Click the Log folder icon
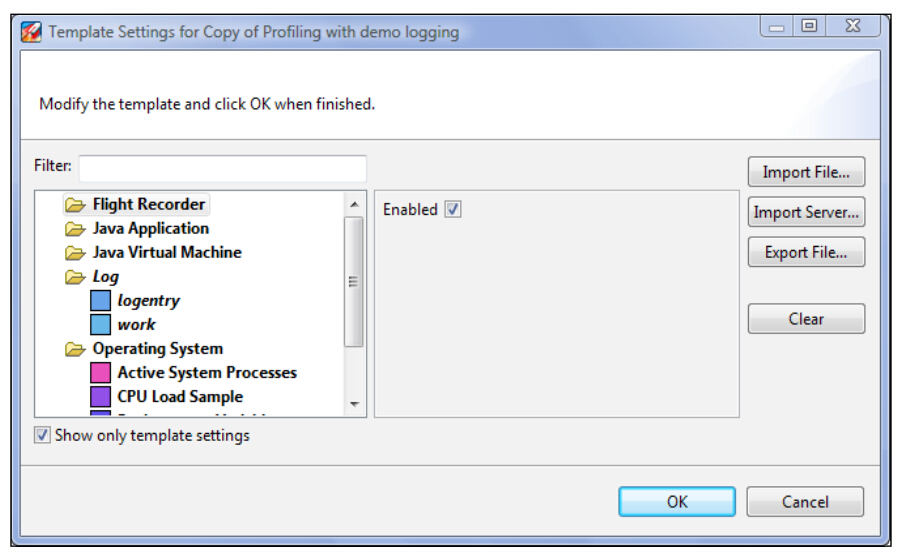This screenshot has height=558, width=905. click(x=75, y=277)
